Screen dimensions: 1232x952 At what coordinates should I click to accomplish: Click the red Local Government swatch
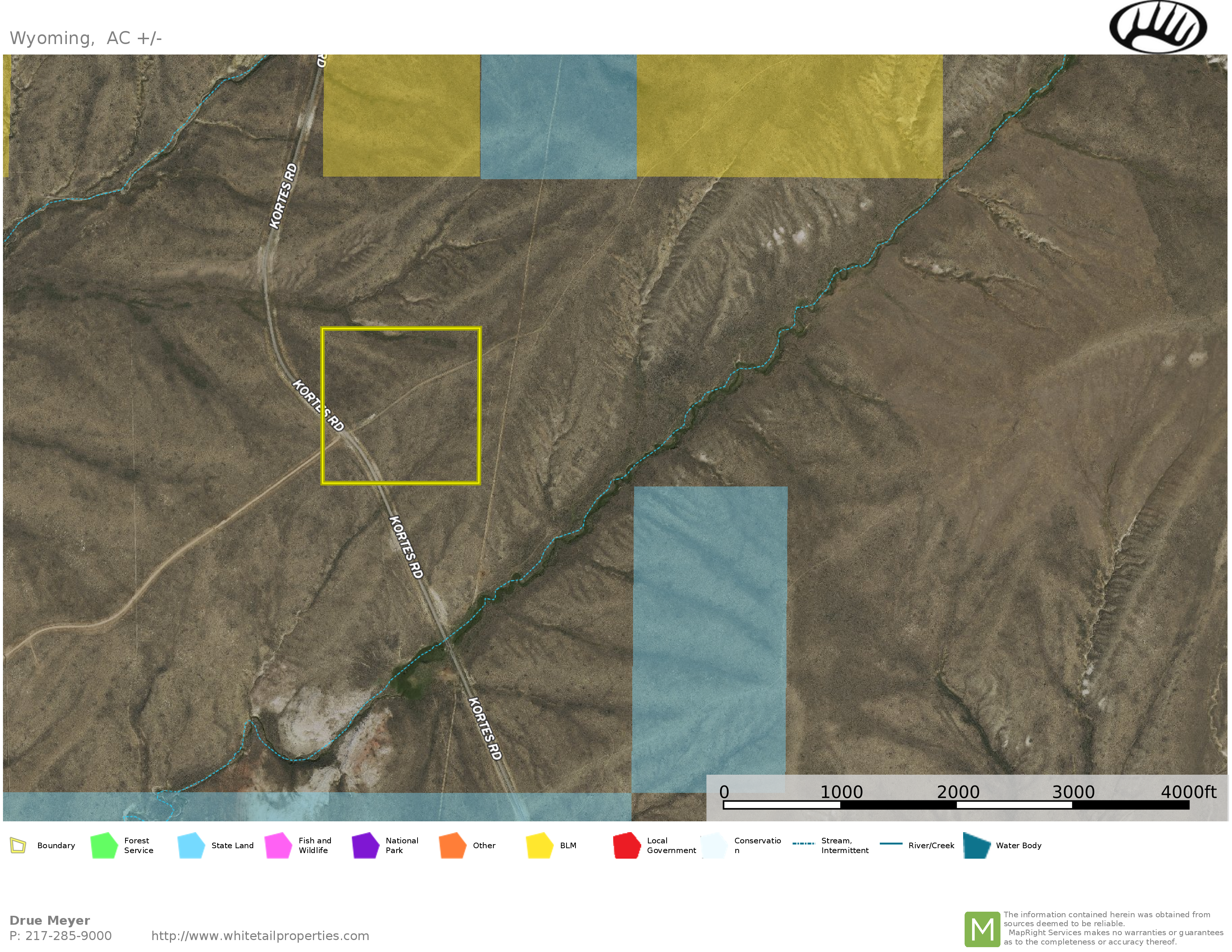(x=627, y=845)
